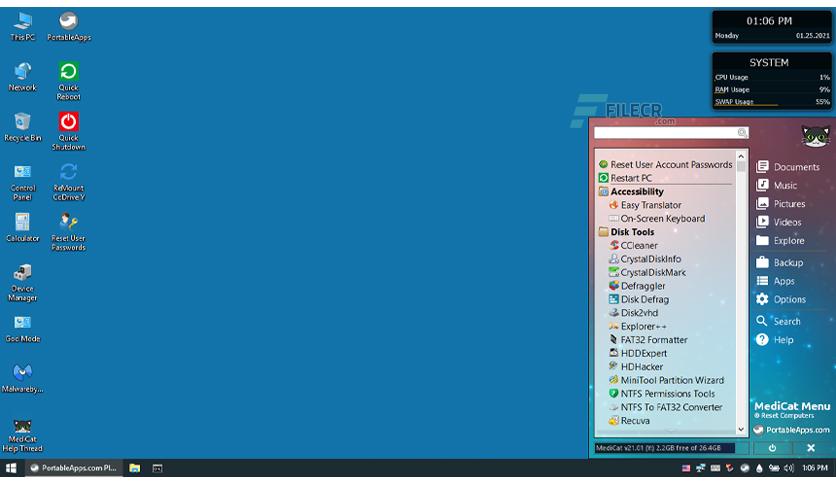The image size is (836, 484).
Task: Launch Explorer++
Action: click(x=638, y=326)
